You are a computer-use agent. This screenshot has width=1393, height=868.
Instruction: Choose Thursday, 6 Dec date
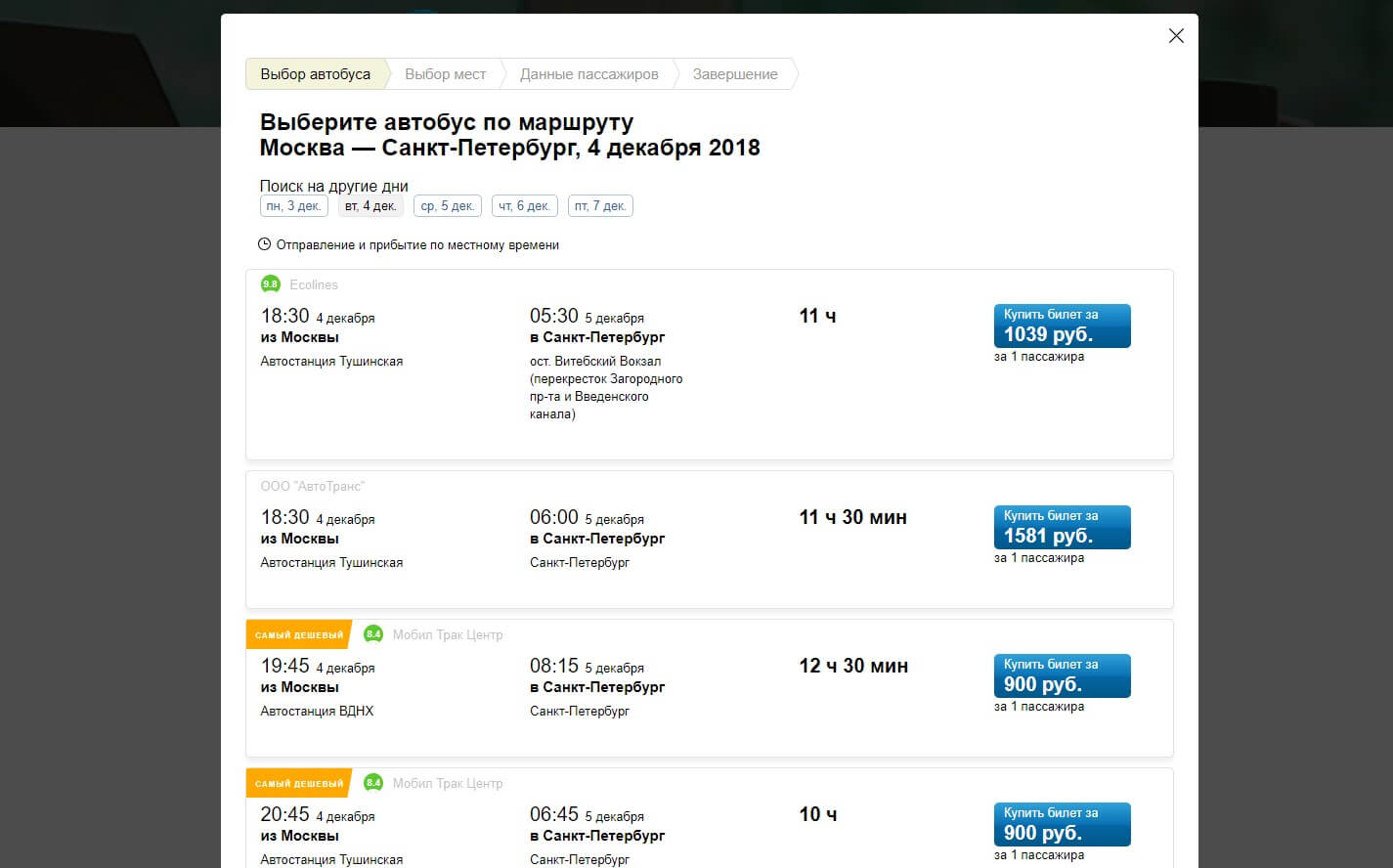524,206
